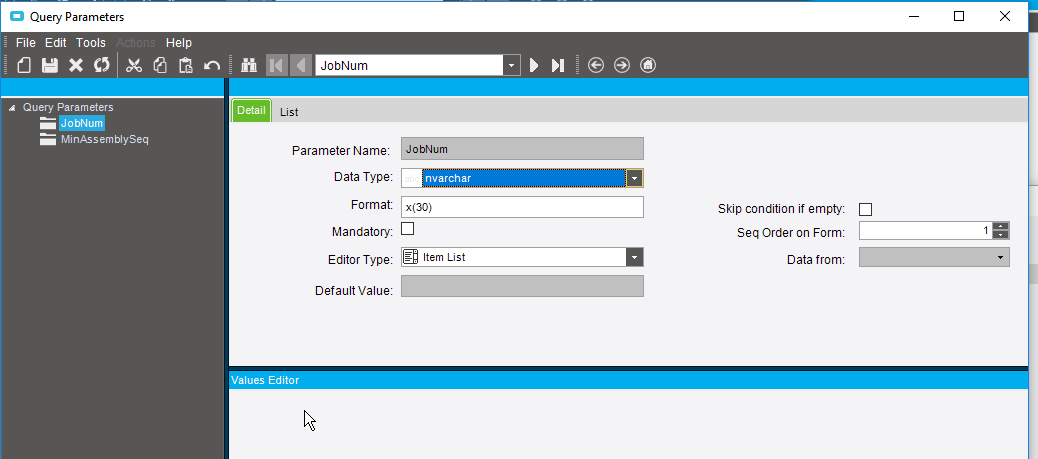This screenshot has width=1038, height=459.
Task: Open the Data Type dropdown arrow
Action: coord(635,178)
